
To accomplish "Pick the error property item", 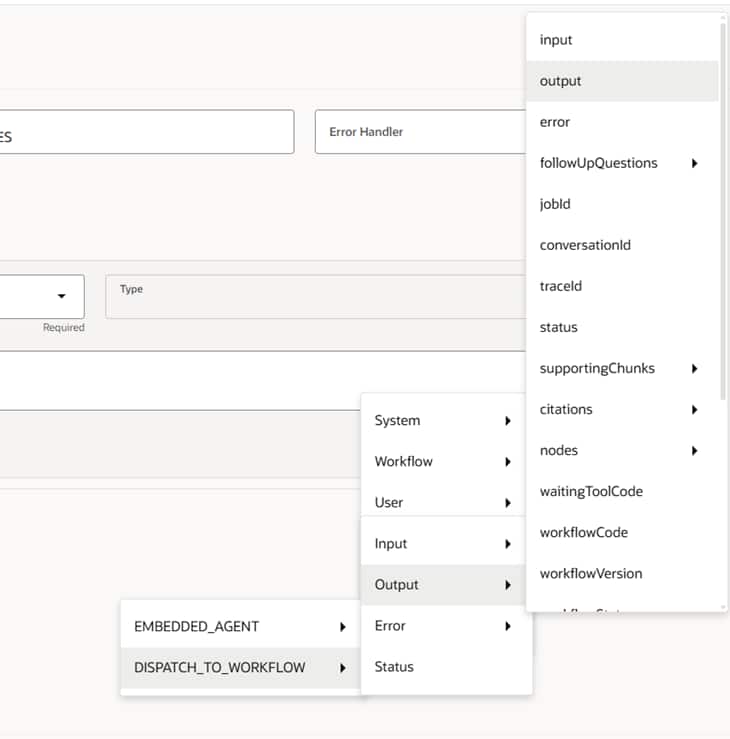I will coord(555,122).
